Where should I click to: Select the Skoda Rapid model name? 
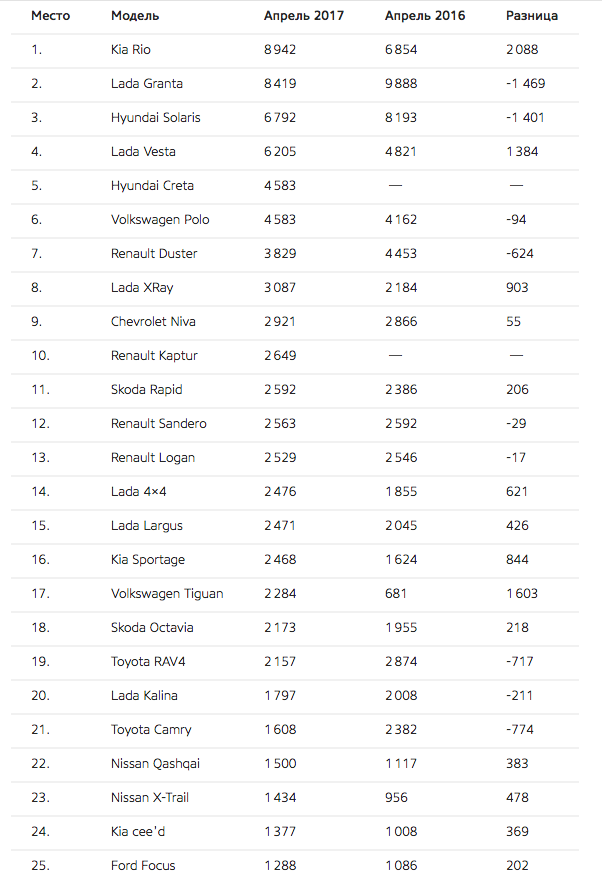pyautogui.click(x=146, y=390)
